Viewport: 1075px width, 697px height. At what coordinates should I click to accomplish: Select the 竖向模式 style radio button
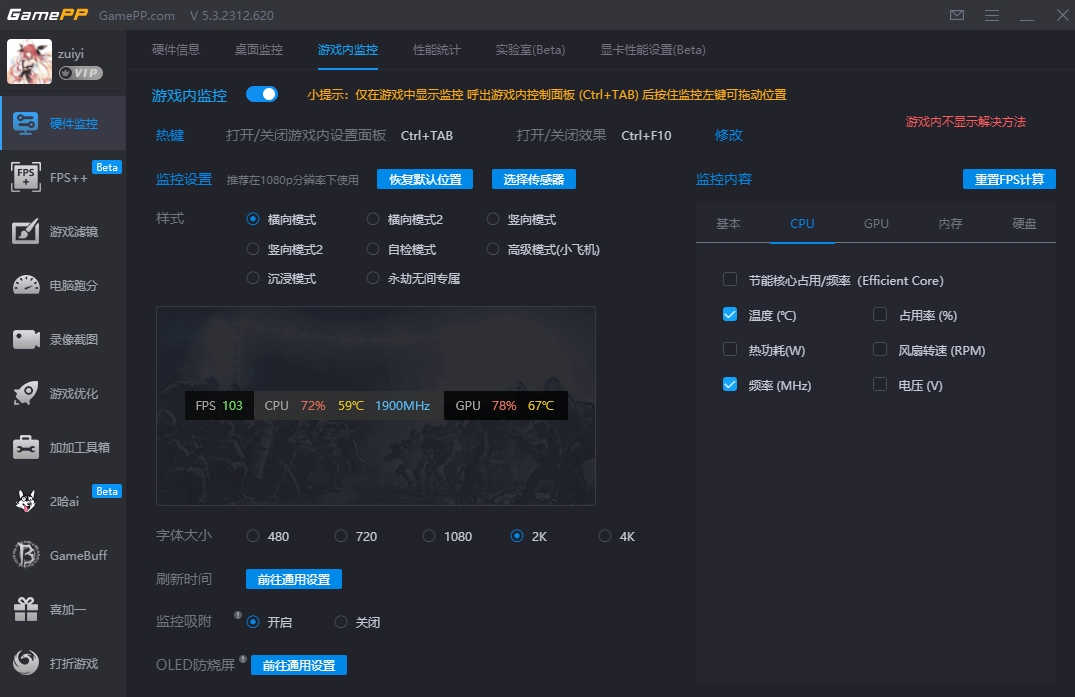click(493, 219)
